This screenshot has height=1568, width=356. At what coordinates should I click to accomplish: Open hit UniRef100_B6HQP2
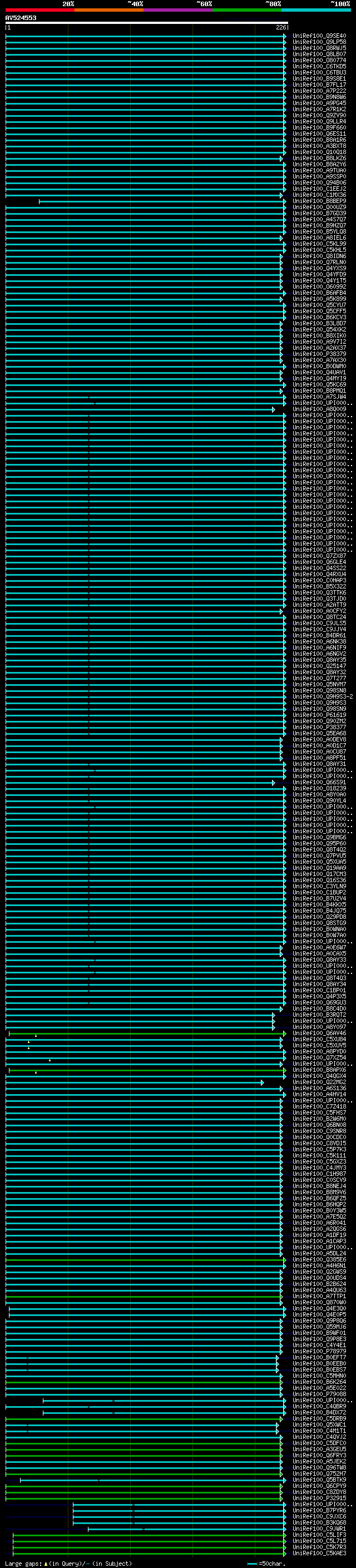(x=319, y=1204)
